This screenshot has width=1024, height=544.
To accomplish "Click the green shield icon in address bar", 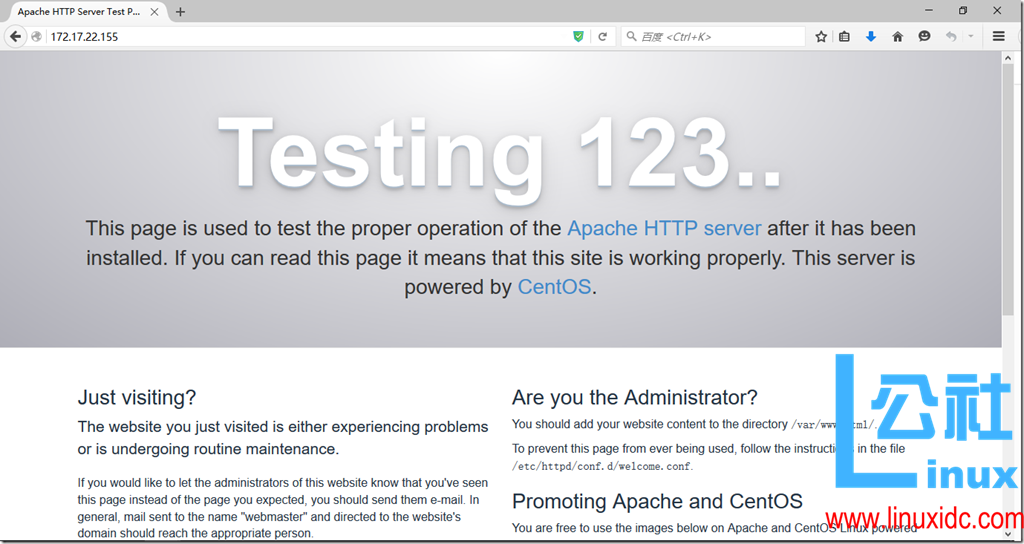I will click(578, 37).
